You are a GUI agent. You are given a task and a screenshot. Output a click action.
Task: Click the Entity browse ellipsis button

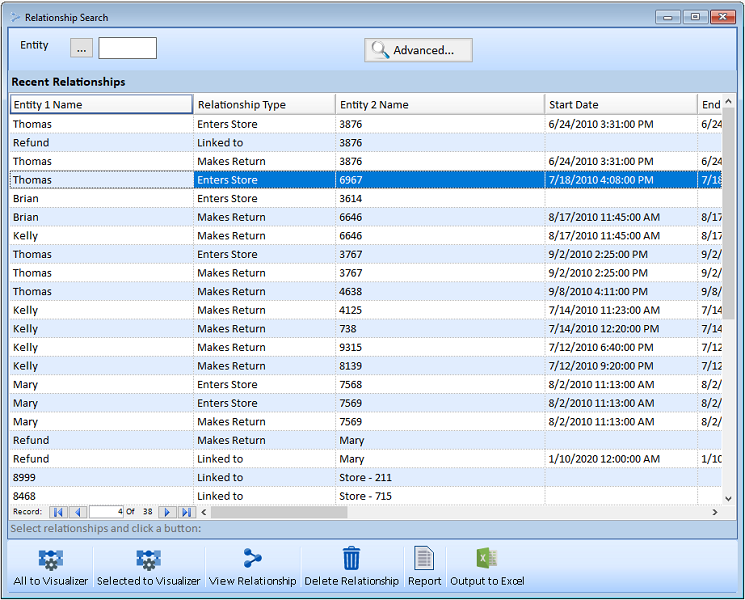(81, 48)
